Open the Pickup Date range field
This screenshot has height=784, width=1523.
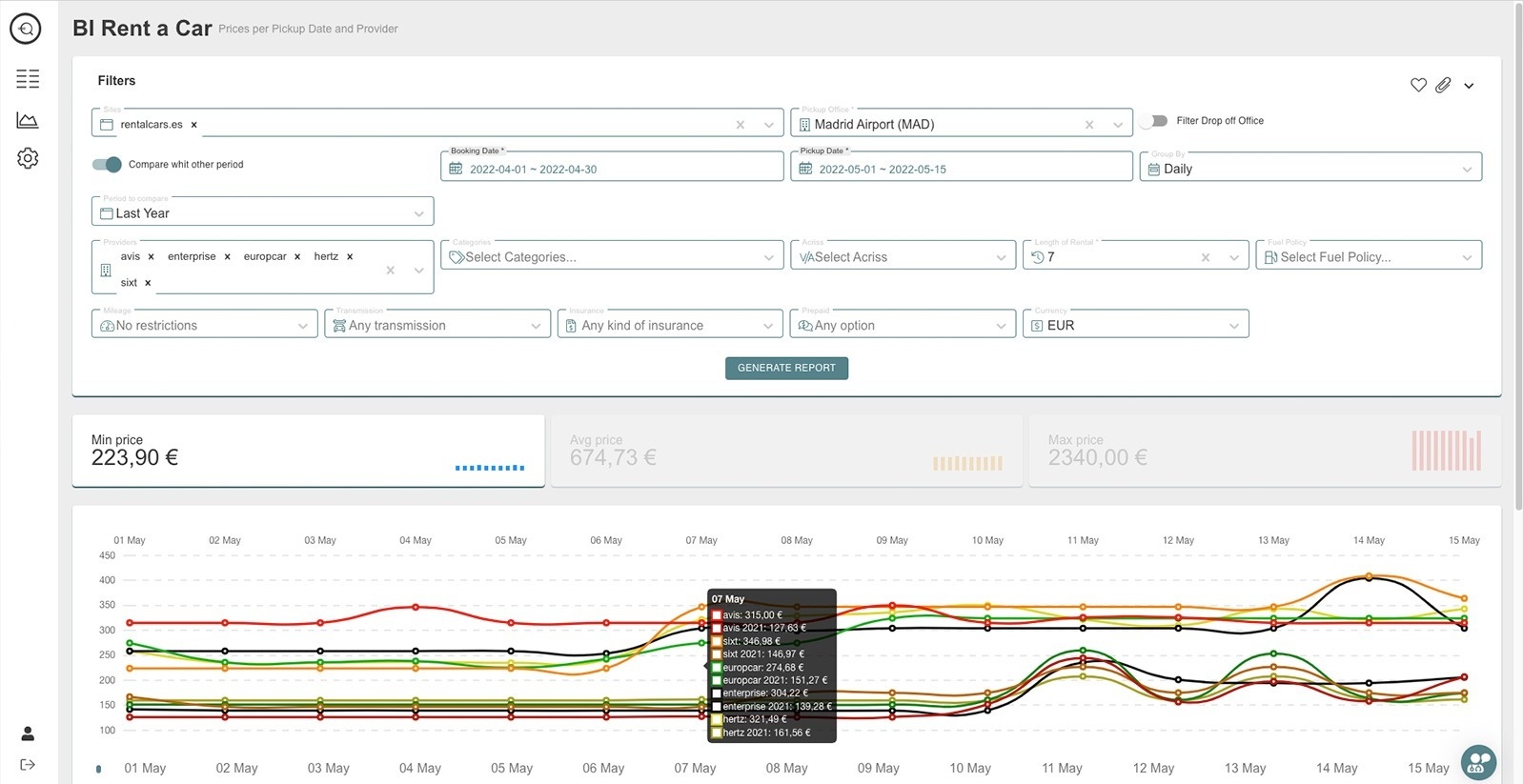(x=962, y=167)
